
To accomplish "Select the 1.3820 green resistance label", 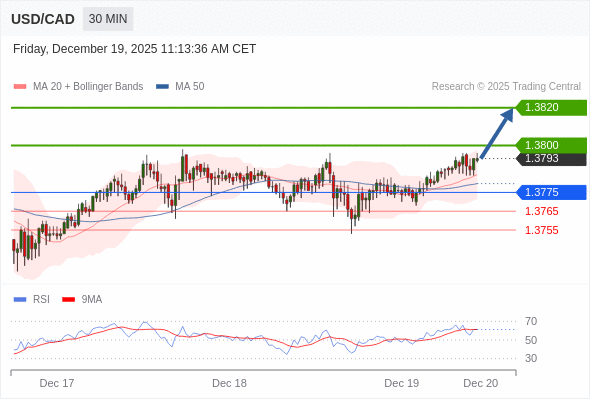I will point(551,108).
